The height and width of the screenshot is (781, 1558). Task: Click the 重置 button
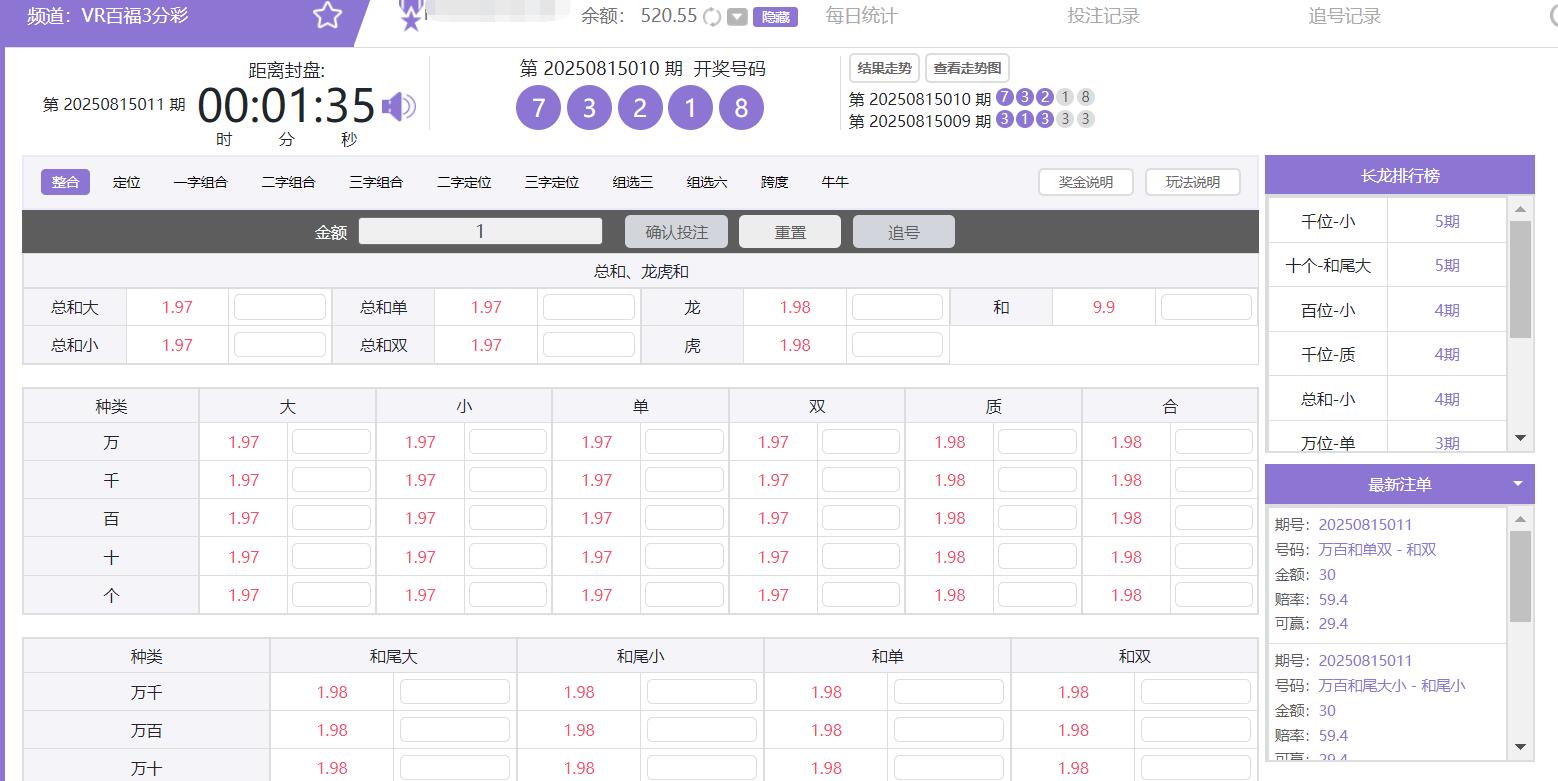coord(790,232)
